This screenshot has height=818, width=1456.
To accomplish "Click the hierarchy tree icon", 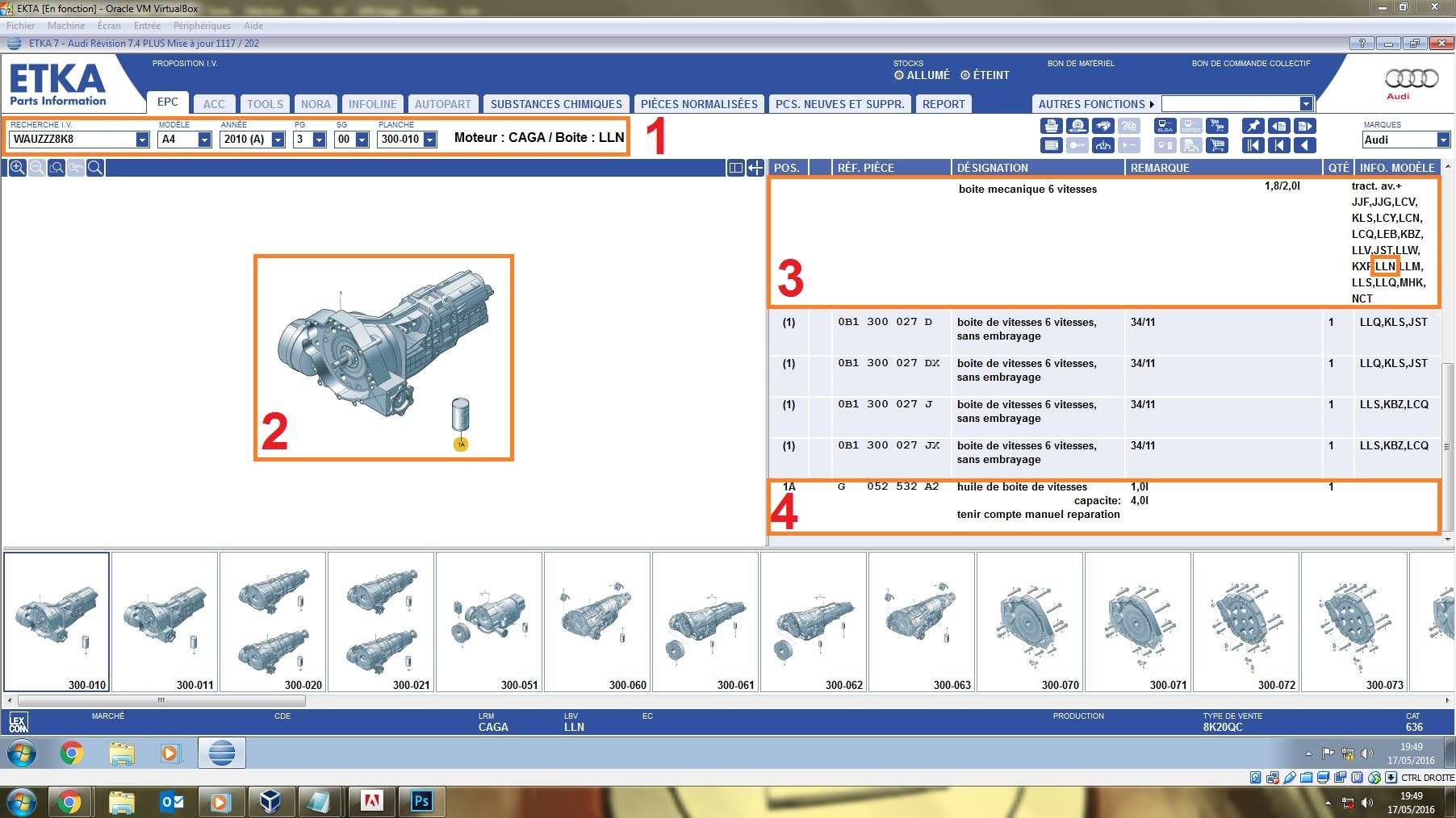I will 1103,145.
